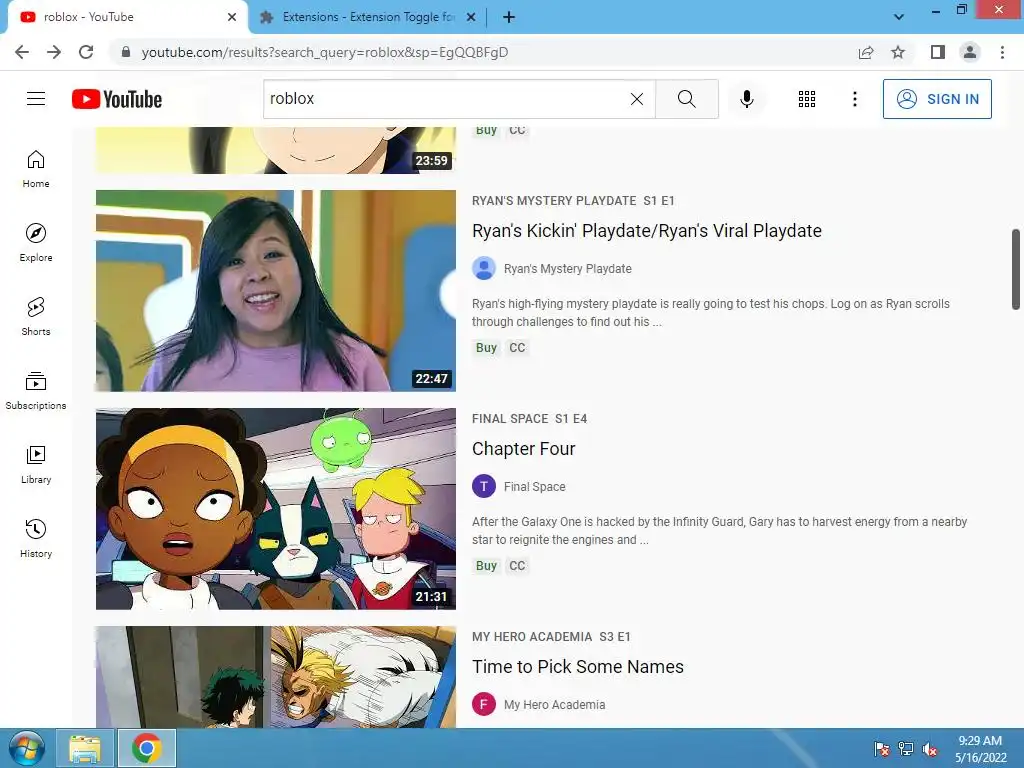Close the roblox - YouTube tab
The width and height of the screenshot is (1024, 768).
click(232, 17)
